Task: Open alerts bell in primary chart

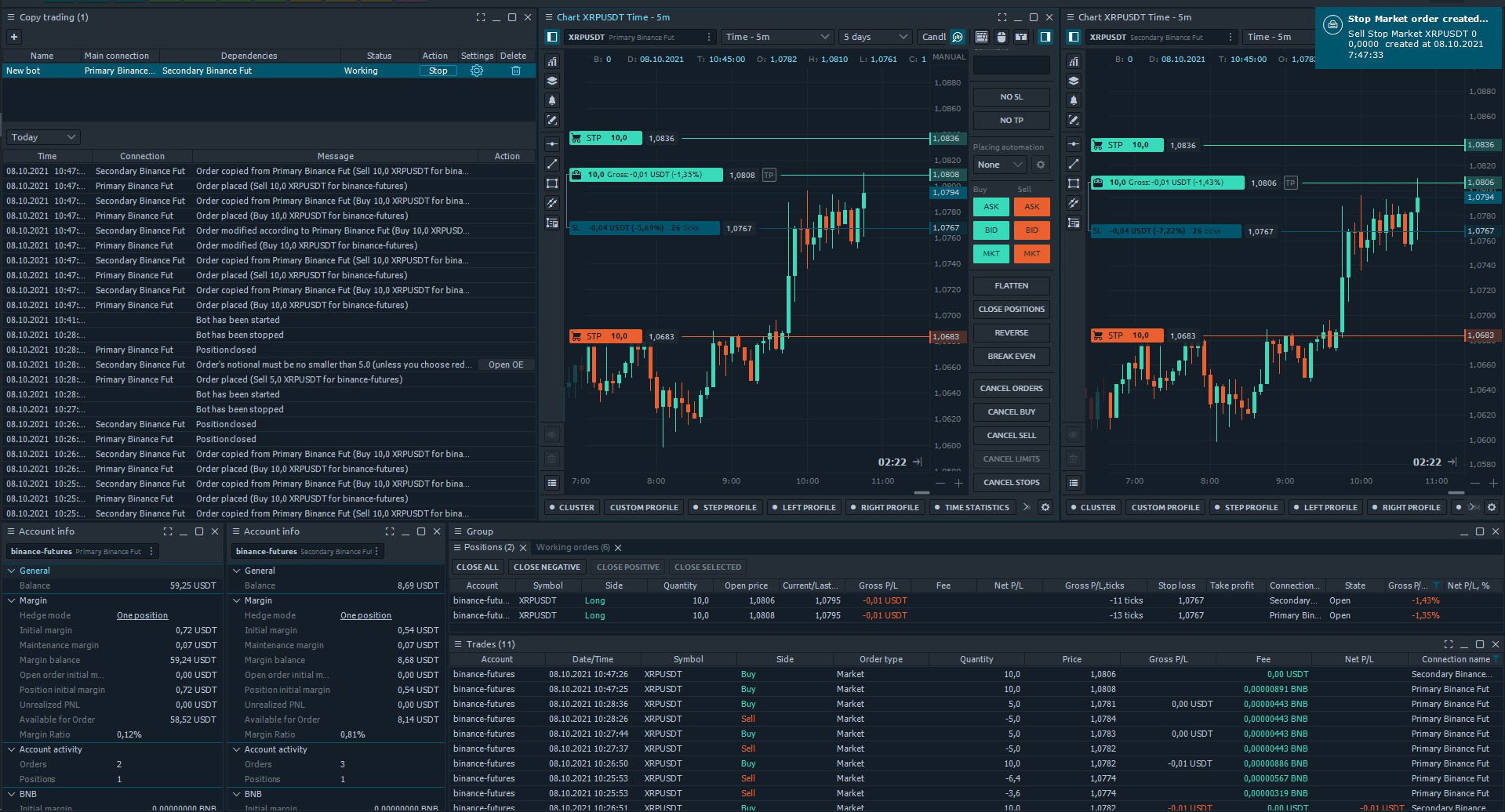Action: [x=552, y=100]
